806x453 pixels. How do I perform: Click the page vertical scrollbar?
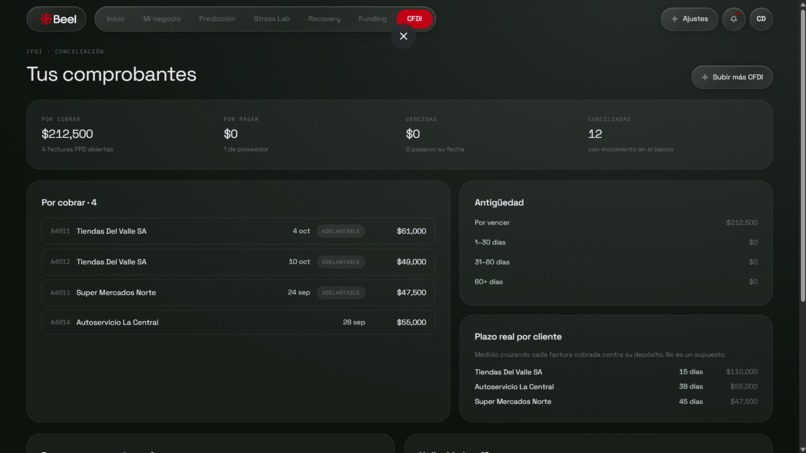click(x=802, y=155)
